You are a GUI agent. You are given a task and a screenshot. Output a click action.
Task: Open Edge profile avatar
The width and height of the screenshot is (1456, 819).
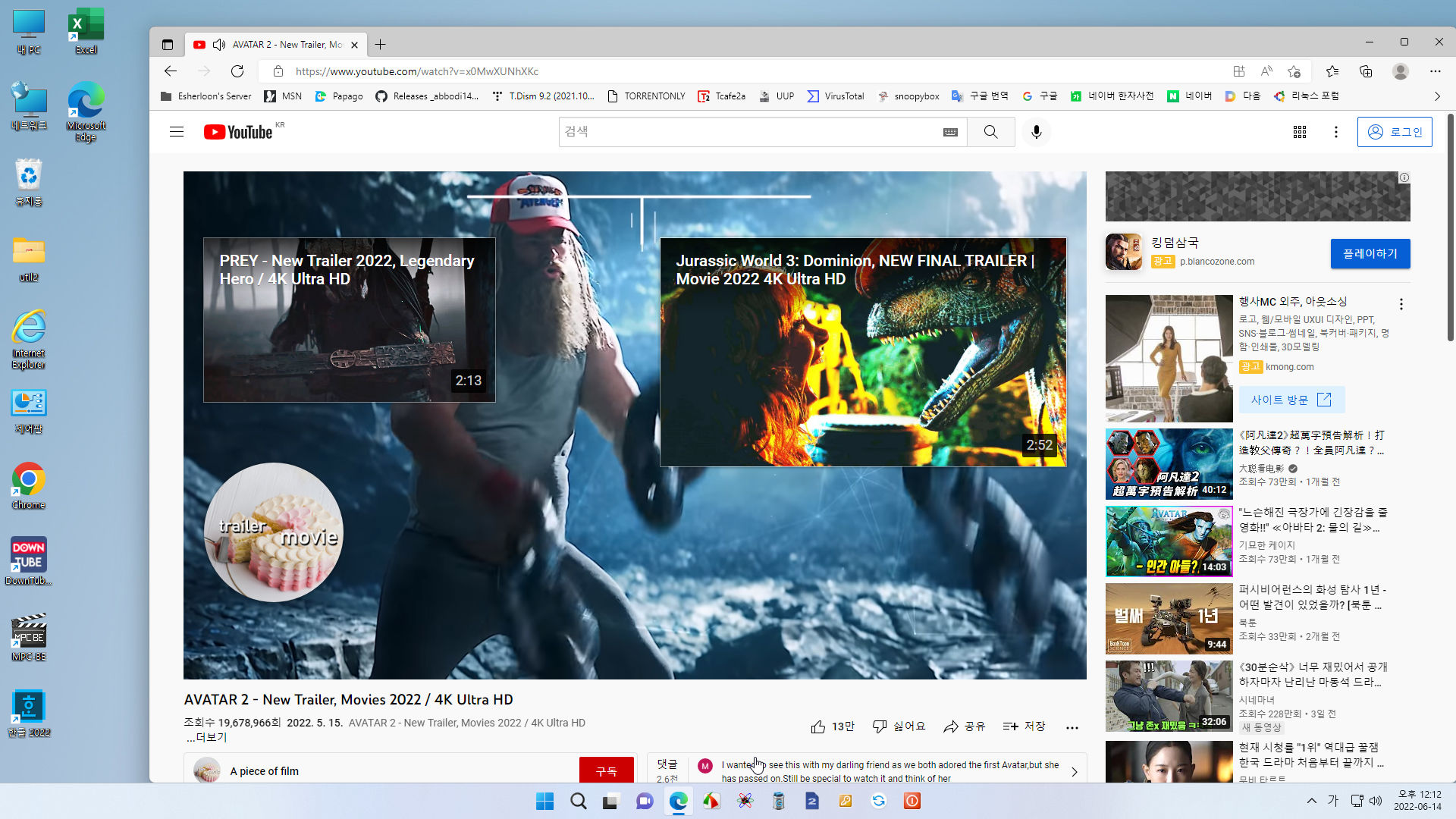(1401, 71)
